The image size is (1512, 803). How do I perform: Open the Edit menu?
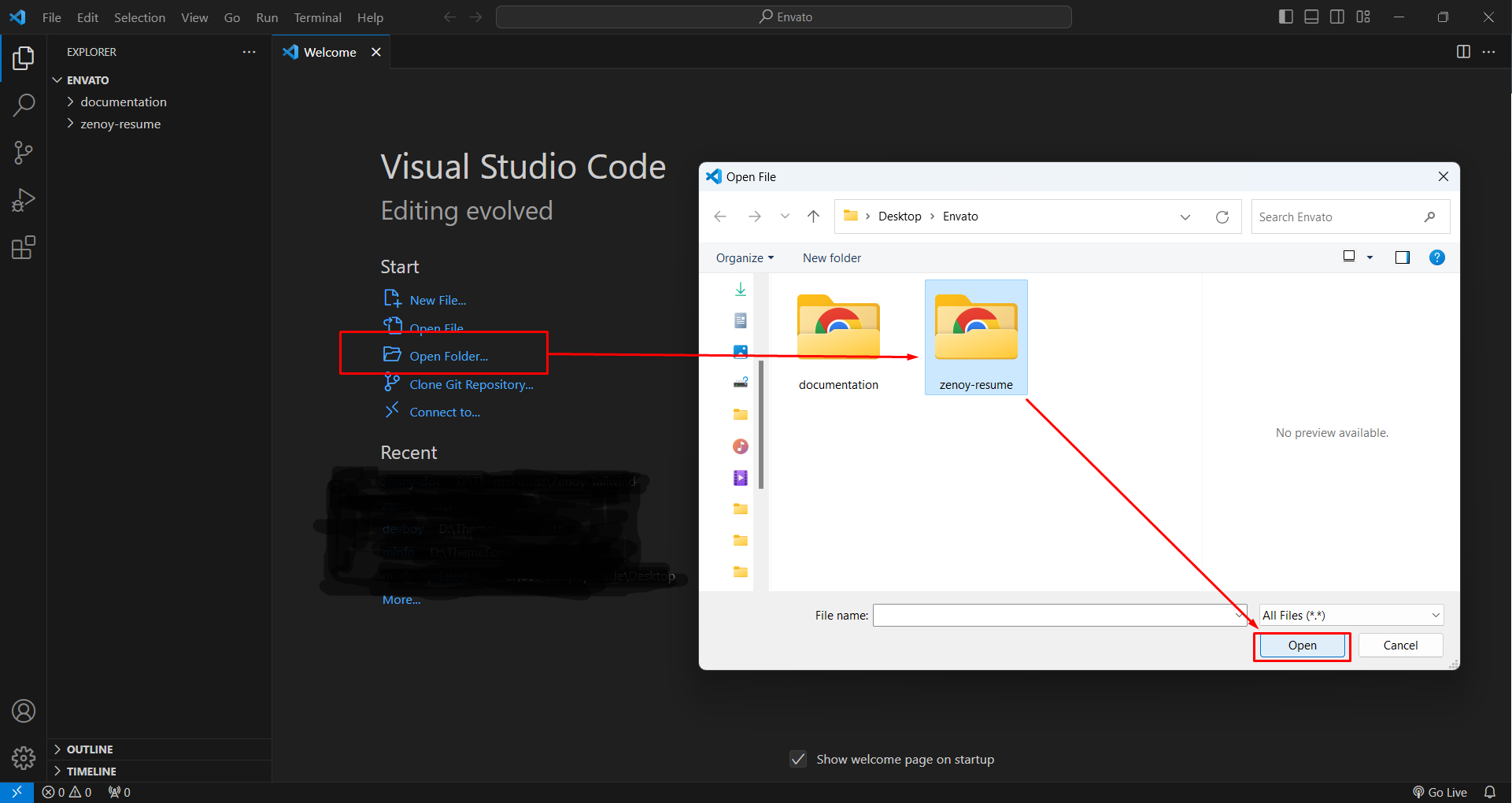[x=87, y=17]
